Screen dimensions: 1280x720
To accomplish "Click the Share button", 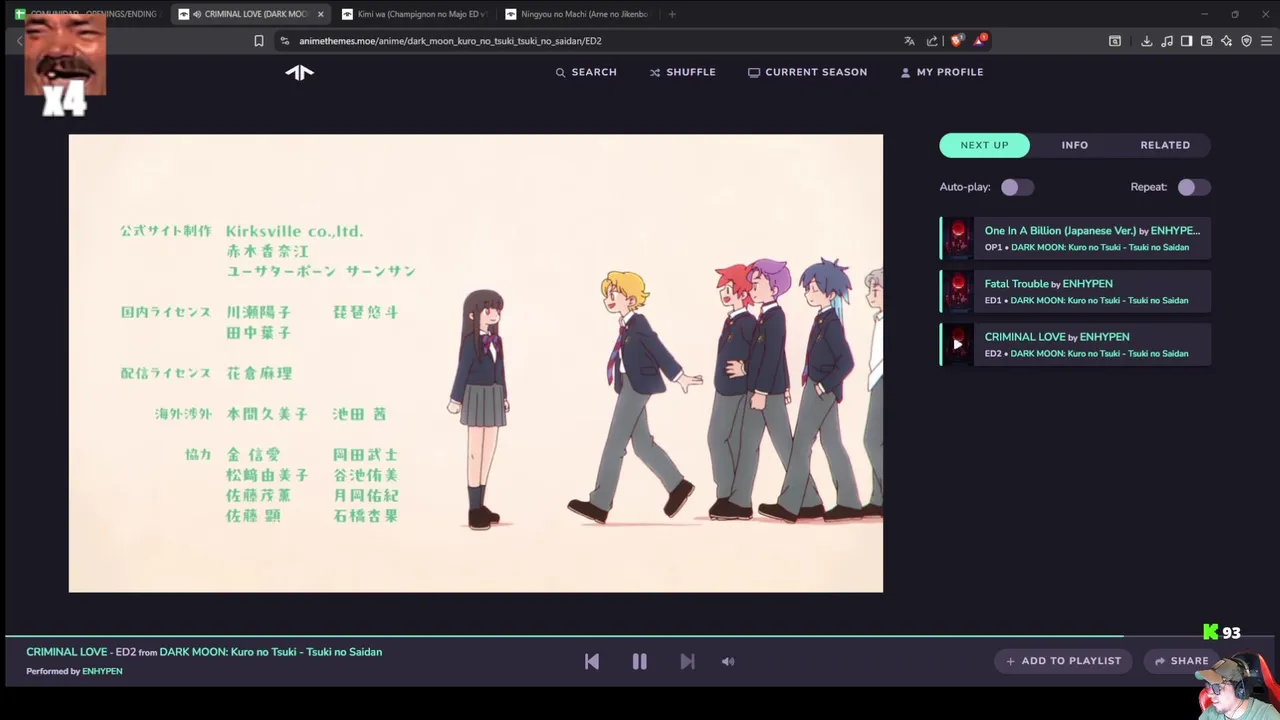I will 1182,661.
